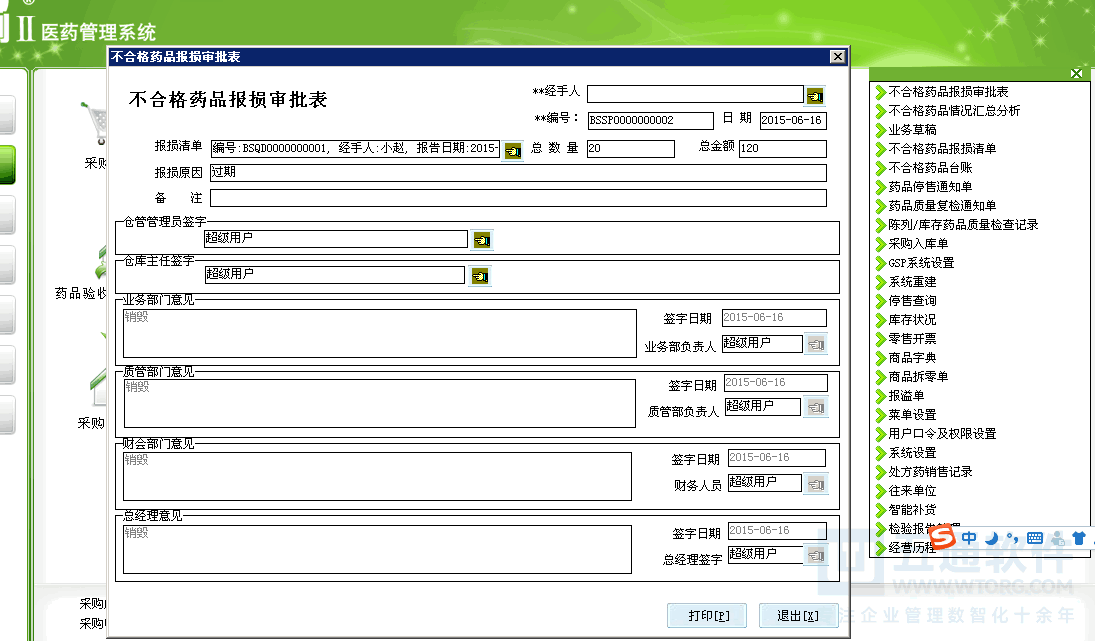1095x641 pixels.
Task: Open Sogou soft keyboard icon
Action: click(x=1035, y=538)
